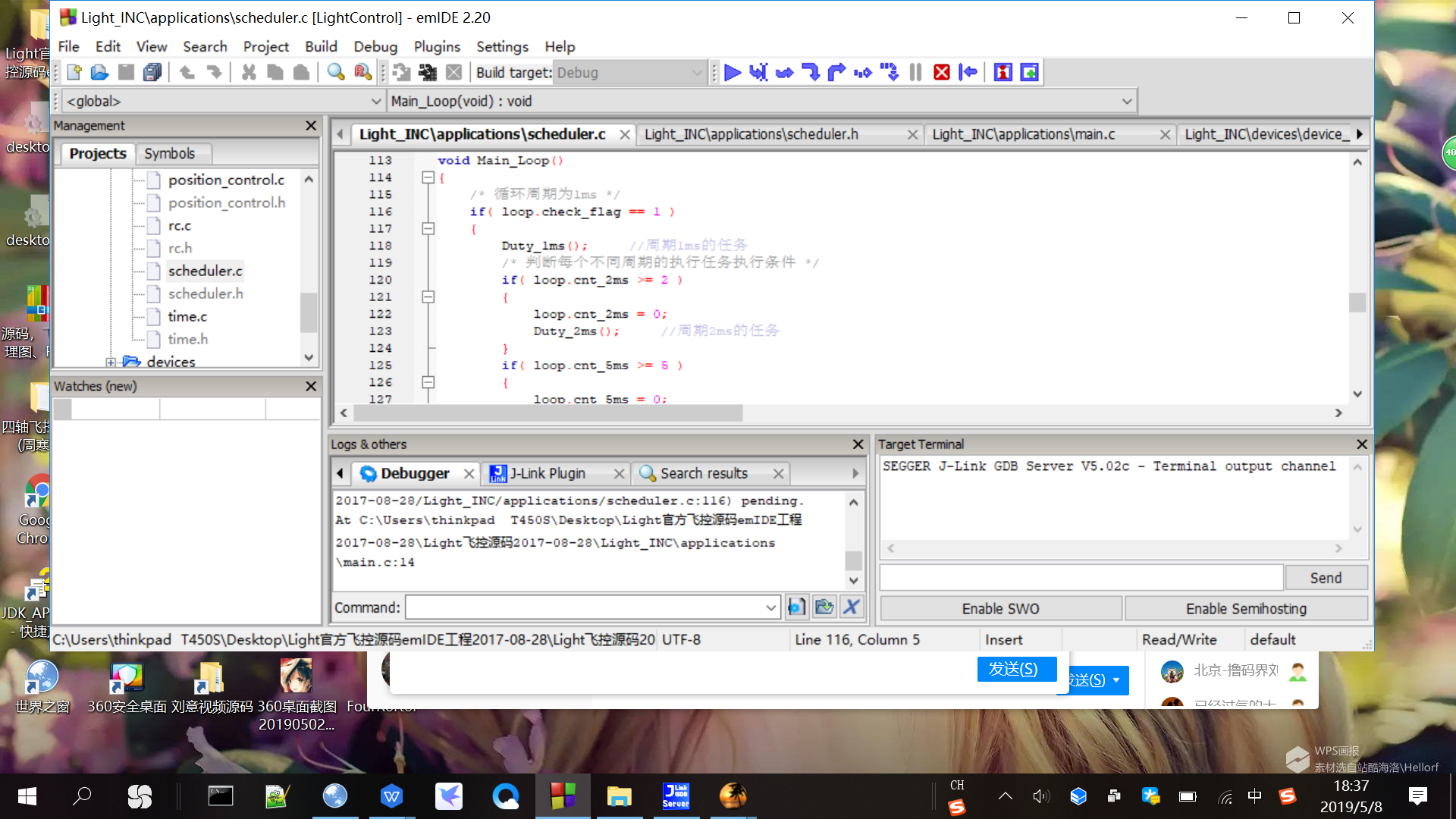
Task: Click the Undo arrow icon
Action: [x=187, y=72]
